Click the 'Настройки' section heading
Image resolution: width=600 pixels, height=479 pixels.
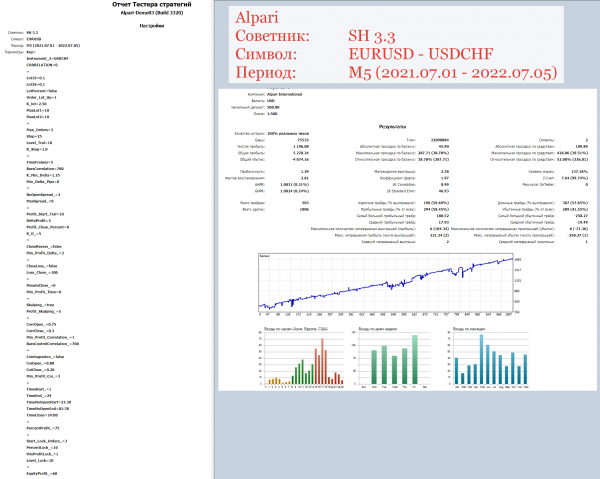pyautogui.click(x=152, y=26)
